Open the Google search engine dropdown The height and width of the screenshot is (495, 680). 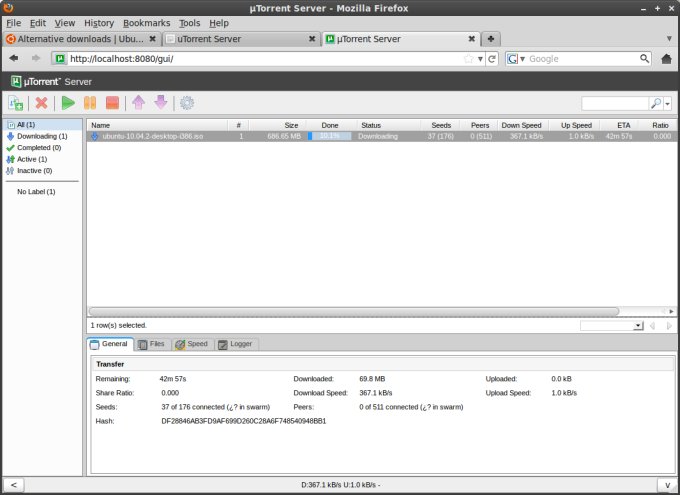pyautogui.click(x=516, y=59)
